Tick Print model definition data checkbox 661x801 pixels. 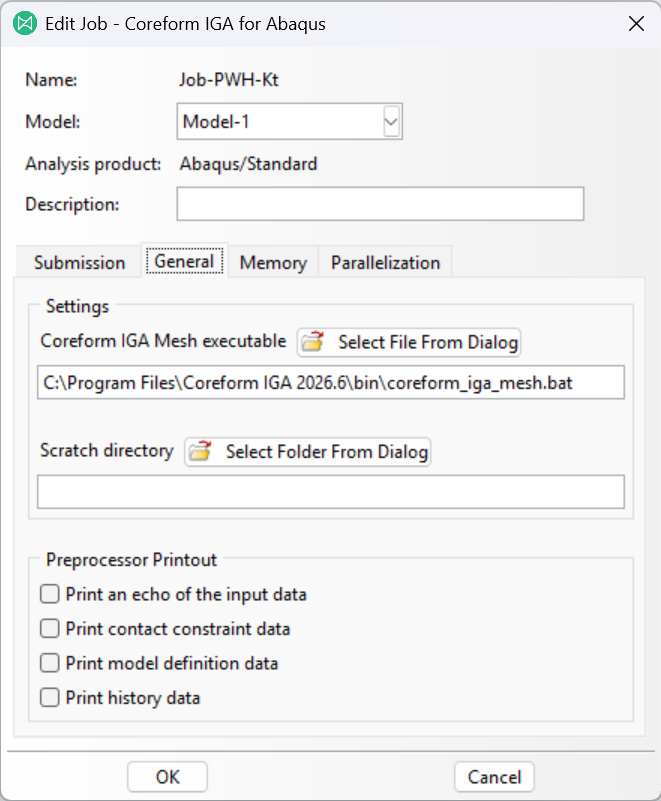(x=50, y=663)
